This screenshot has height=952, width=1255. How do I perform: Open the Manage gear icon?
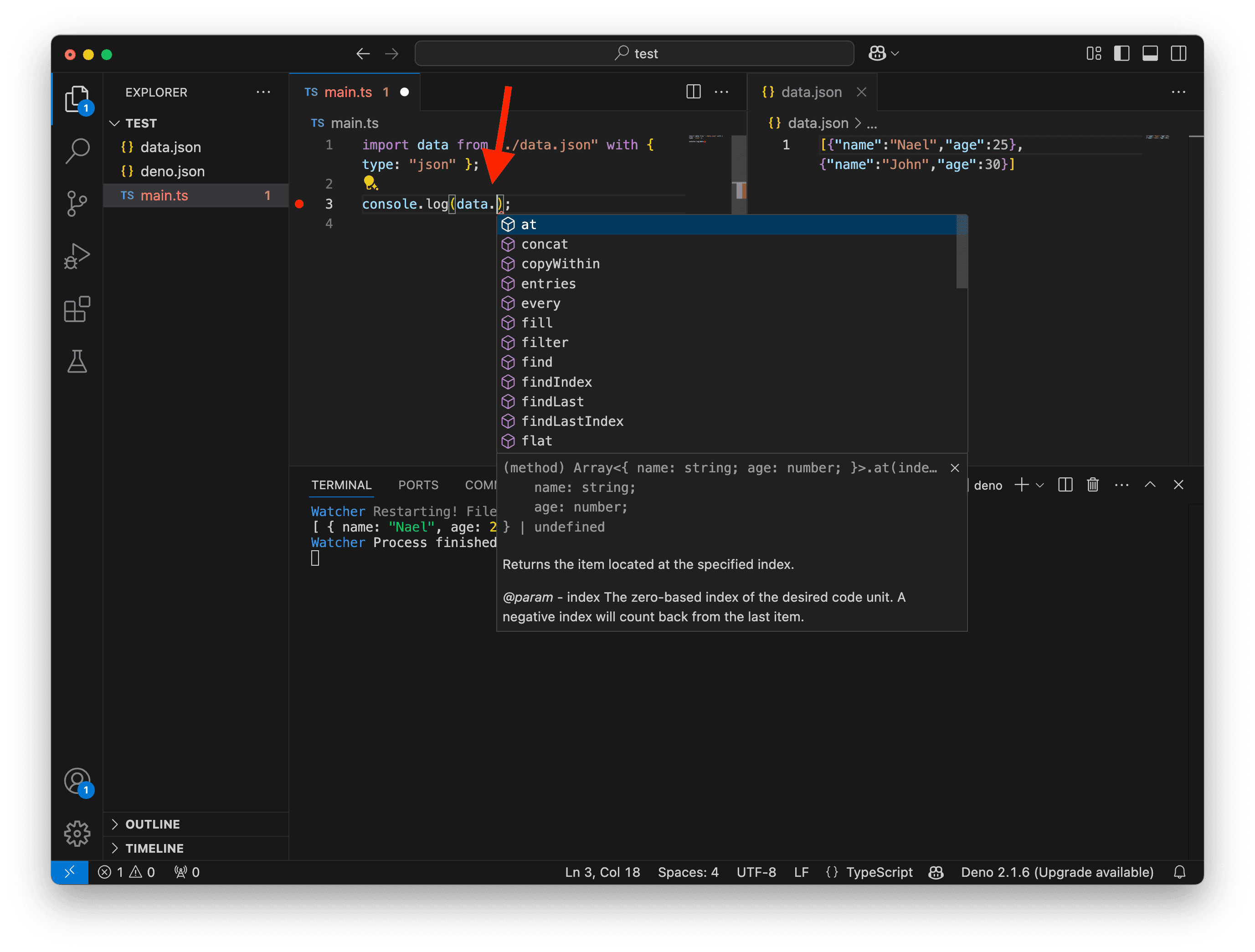(x=77, y=833)
